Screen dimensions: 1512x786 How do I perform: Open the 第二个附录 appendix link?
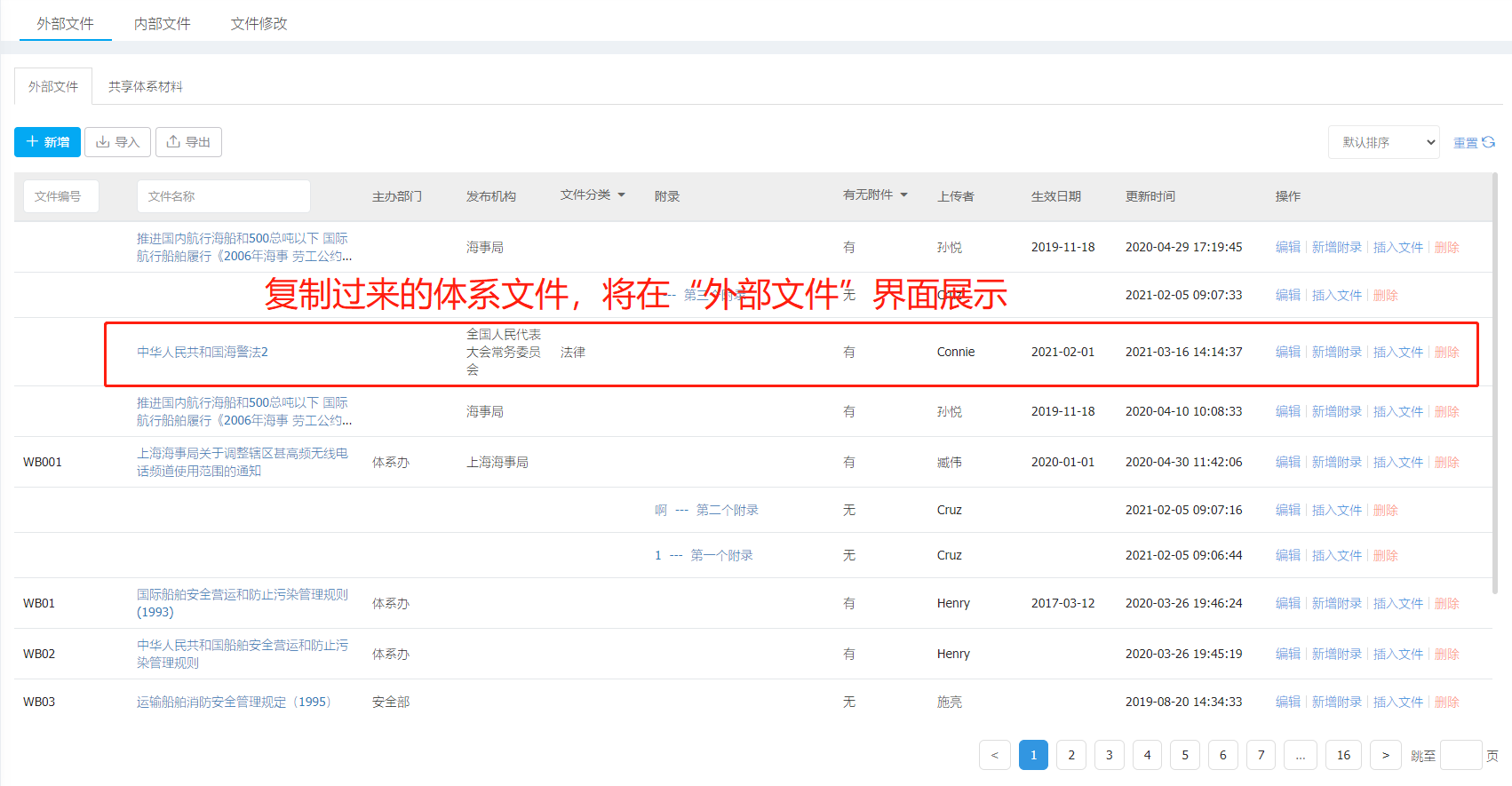[706, 510]
